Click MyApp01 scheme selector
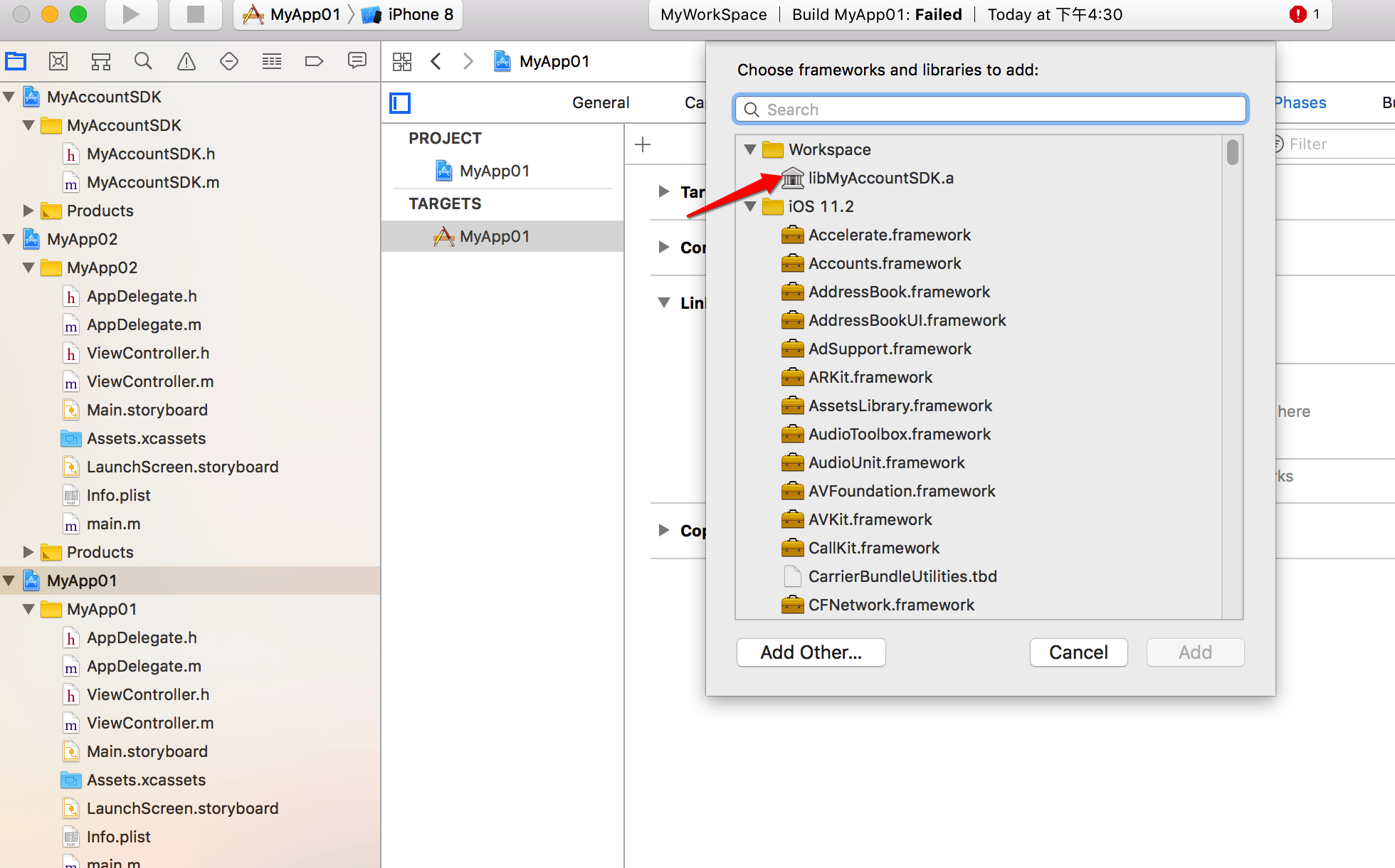This screenshot has height=868, width=1395. click(x=293, y=14)
